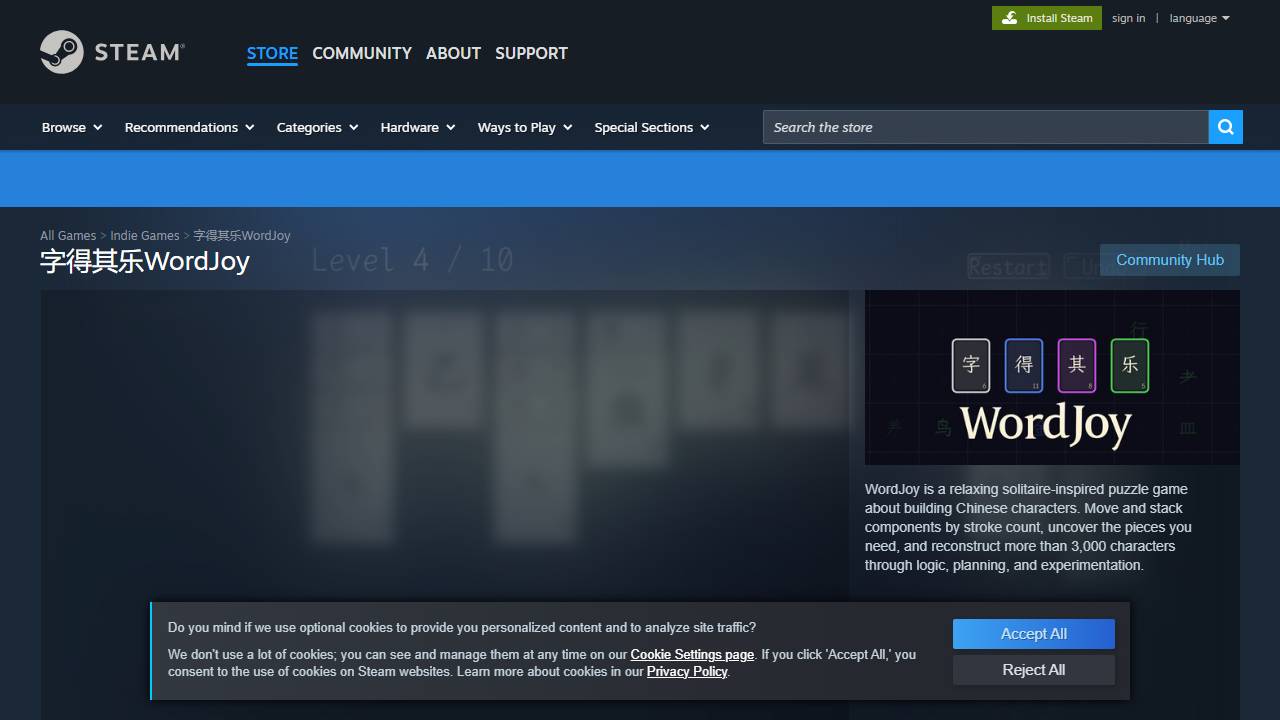This screenshot has width=1280, height=720.
Task: Accept all cookies
Action: click(1034, 634)
